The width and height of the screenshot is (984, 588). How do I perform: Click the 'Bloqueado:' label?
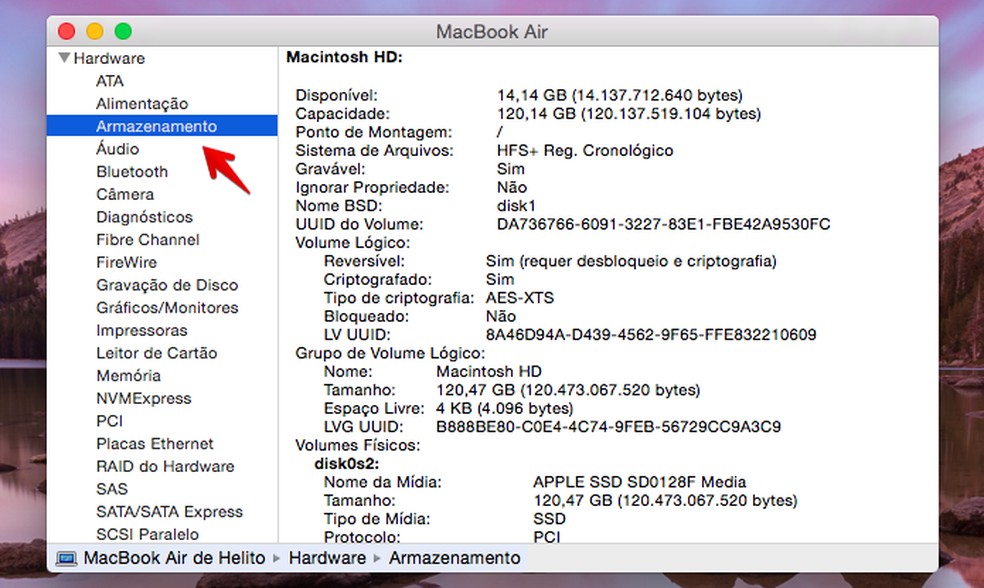pyautogui.click(x=366, y=316)
